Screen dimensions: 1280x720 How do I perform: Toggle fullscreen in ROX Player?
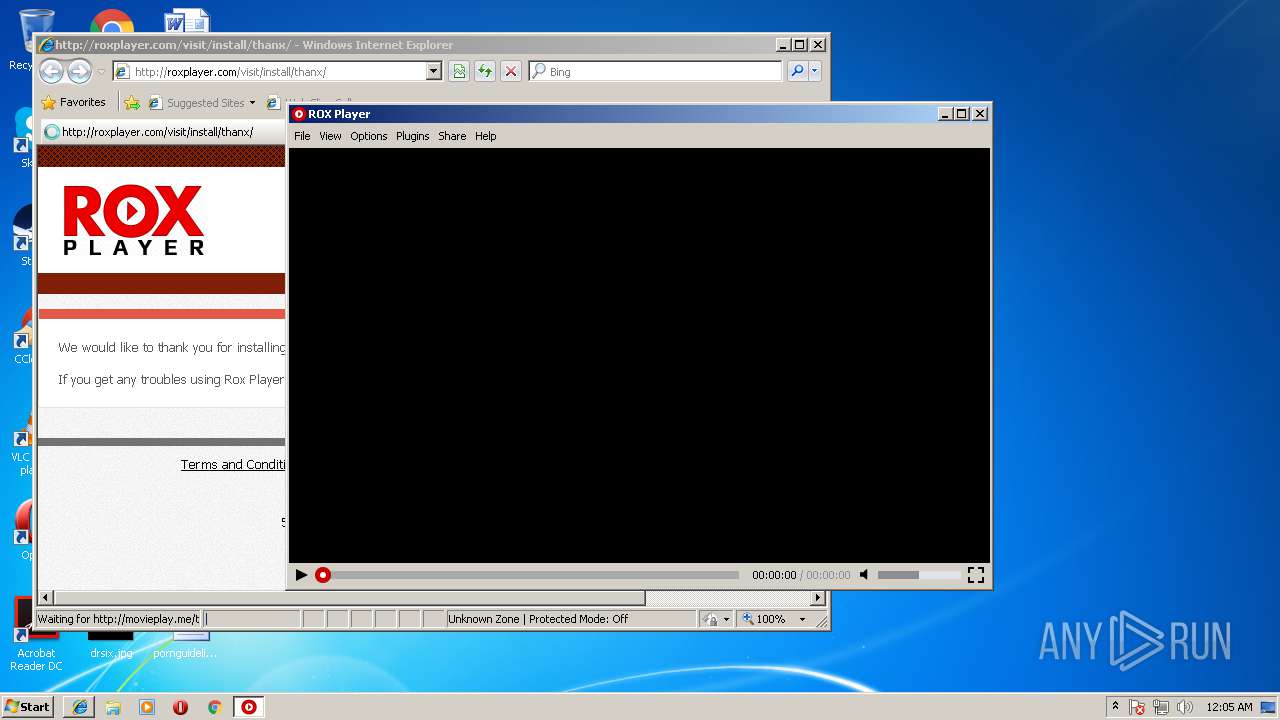[x=976, y=575]
